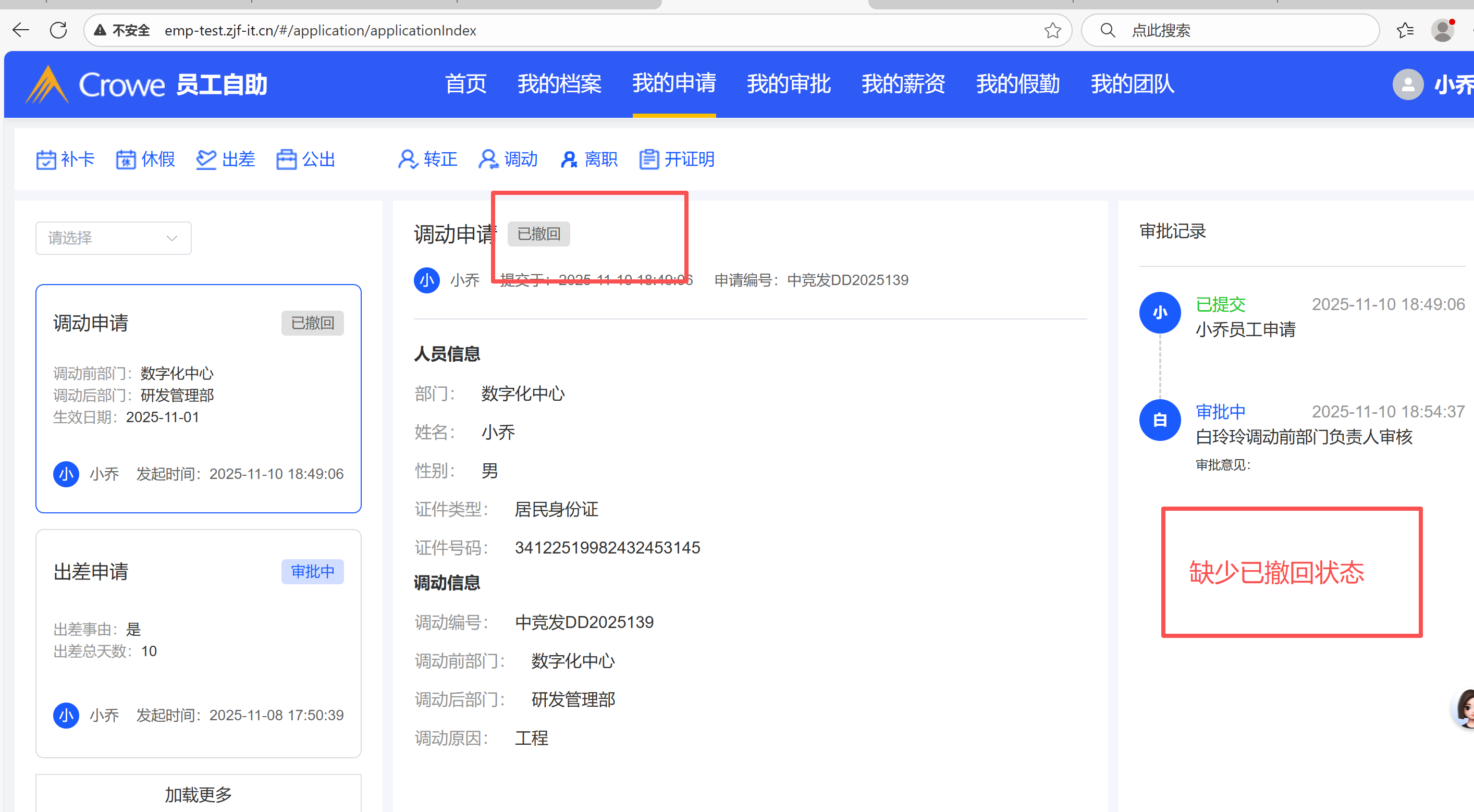Click the 加载更多 button

pos(198,794)
